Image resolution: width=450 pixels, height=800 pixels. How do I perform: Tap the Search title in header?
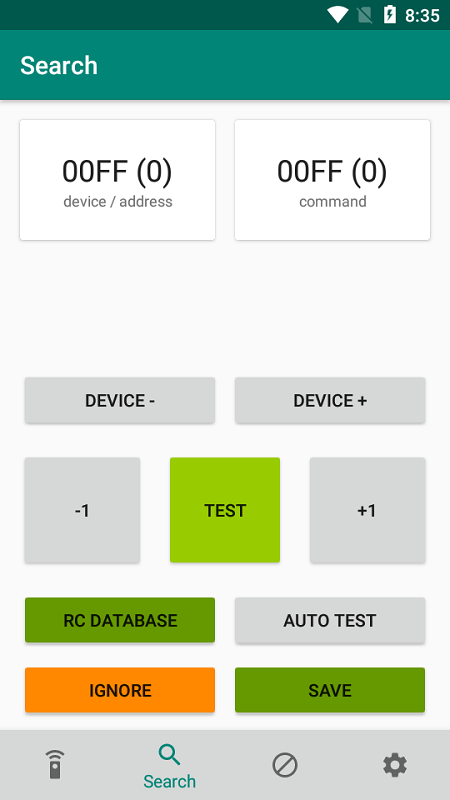pyautogui.click(x=59, y=66)
